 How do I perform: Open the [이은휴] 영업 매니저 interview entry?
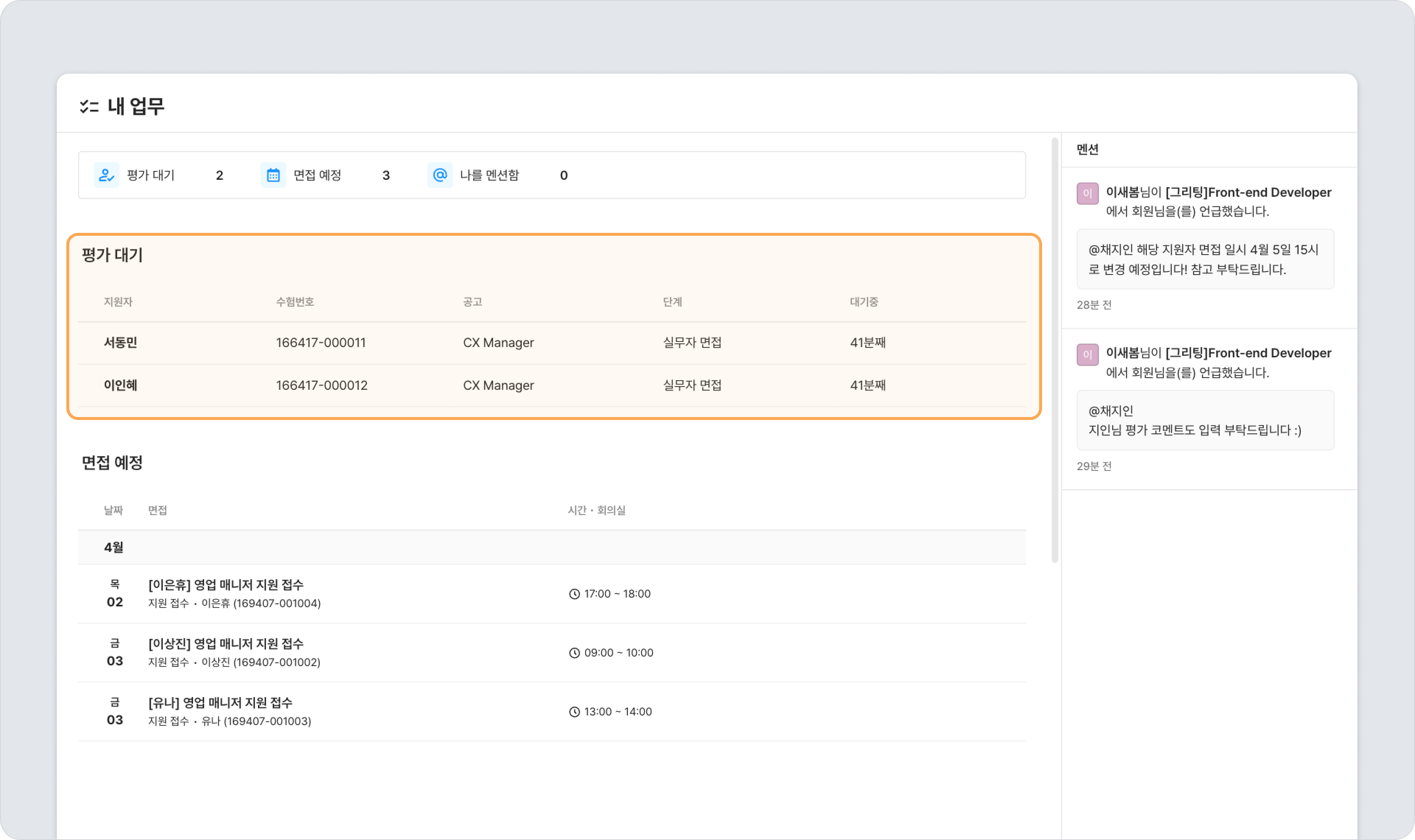pyautogui.click(x=226, y=585)
